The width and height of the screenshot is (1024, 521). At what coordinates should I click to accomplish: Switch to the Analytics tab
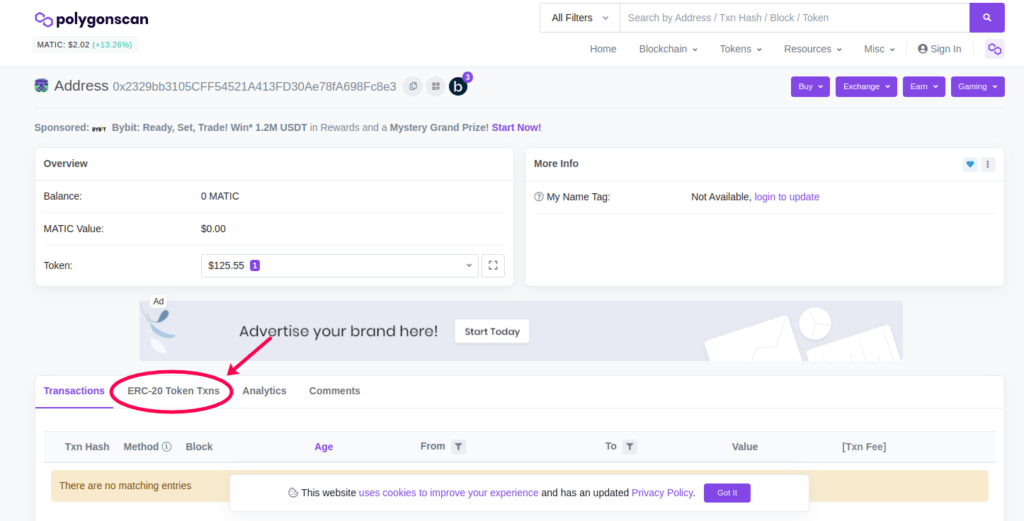click(x=264, y=391)
